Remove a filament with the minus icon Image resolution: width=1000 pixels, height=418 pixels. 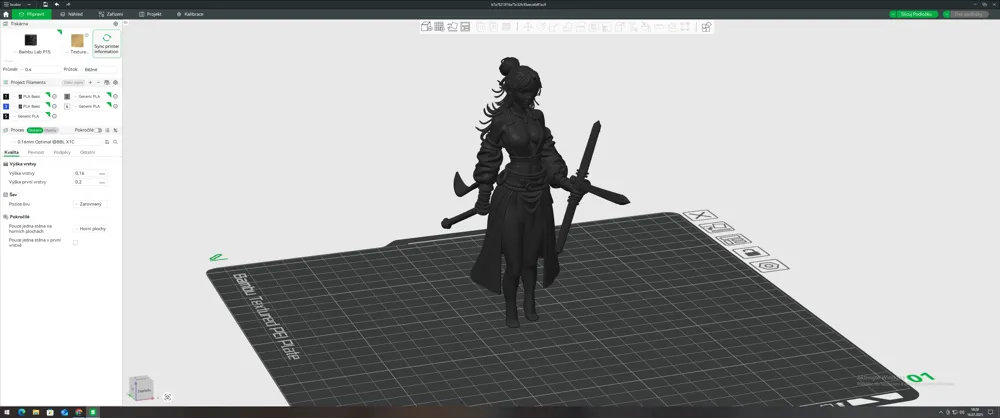(98, 82)
